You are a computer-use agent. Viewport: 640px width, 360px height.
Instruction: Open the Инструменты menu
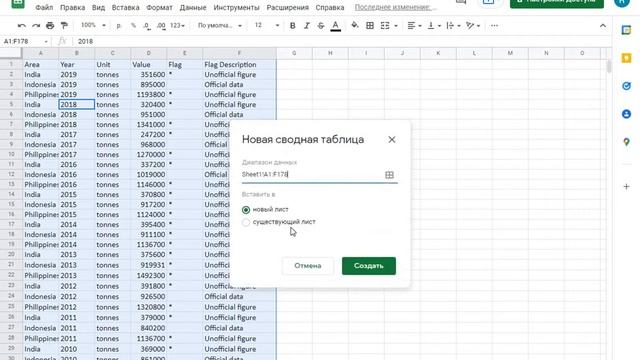(236, 7)
